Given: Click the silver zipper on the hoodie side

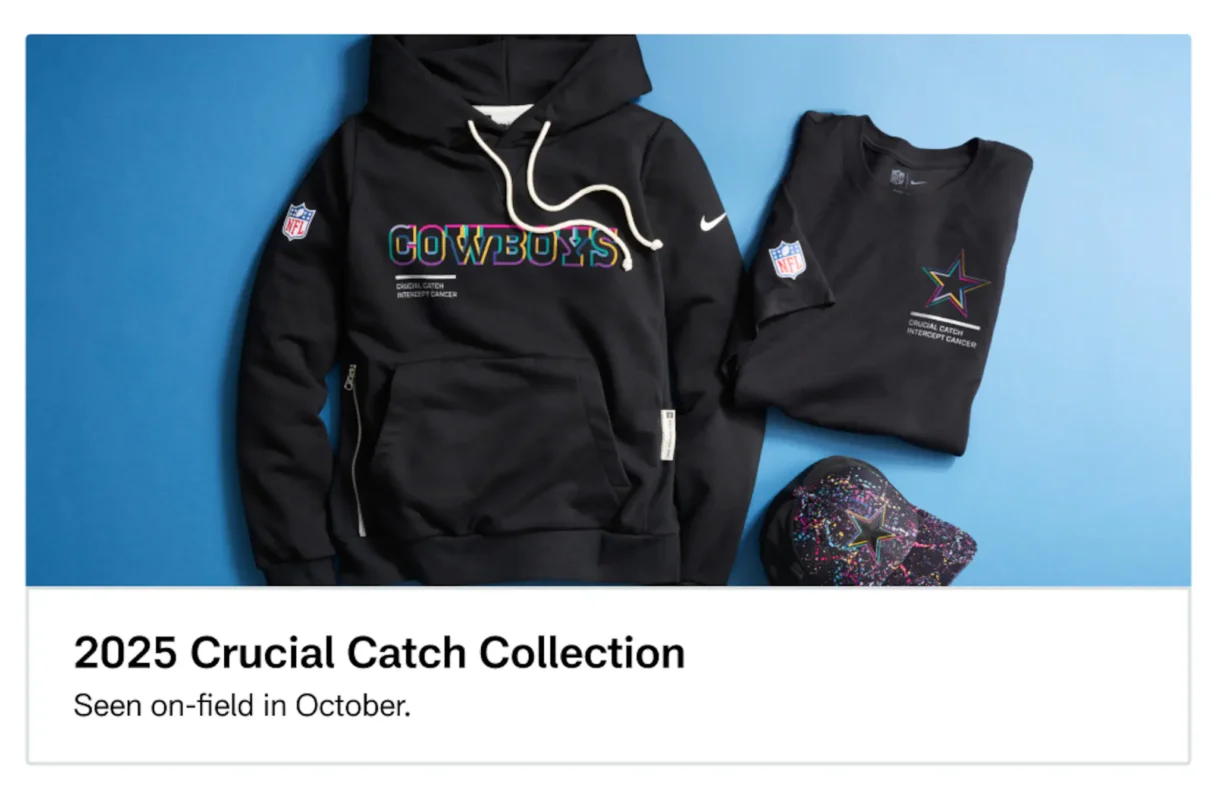Looking at the screenshot, I should (355, 448).
